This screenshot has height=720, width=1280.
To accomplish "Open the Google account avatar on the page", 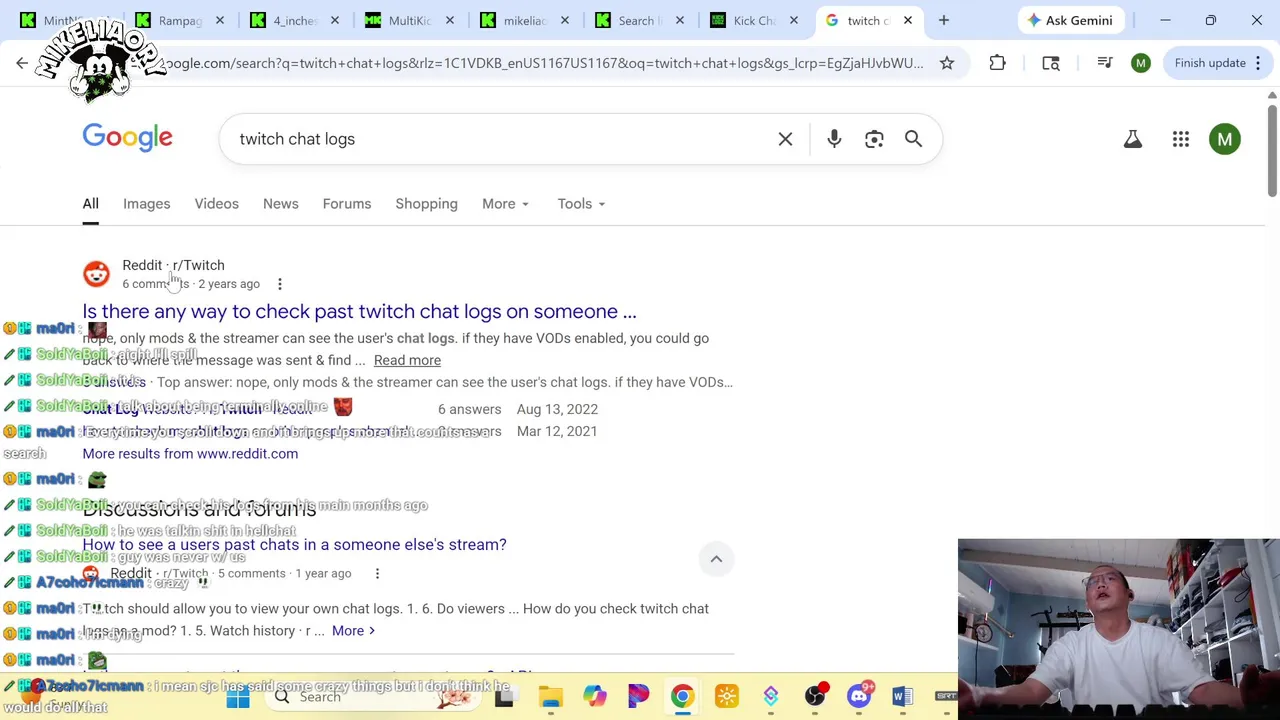I will [x=1225, y=139].
